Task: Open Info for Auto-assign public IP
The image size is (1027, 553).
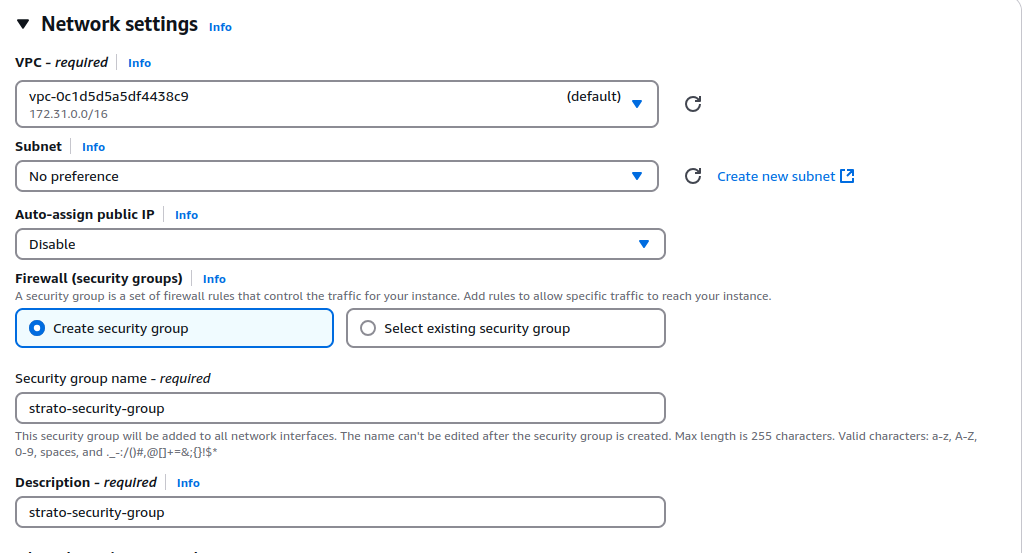Action: tap(186, 215)
